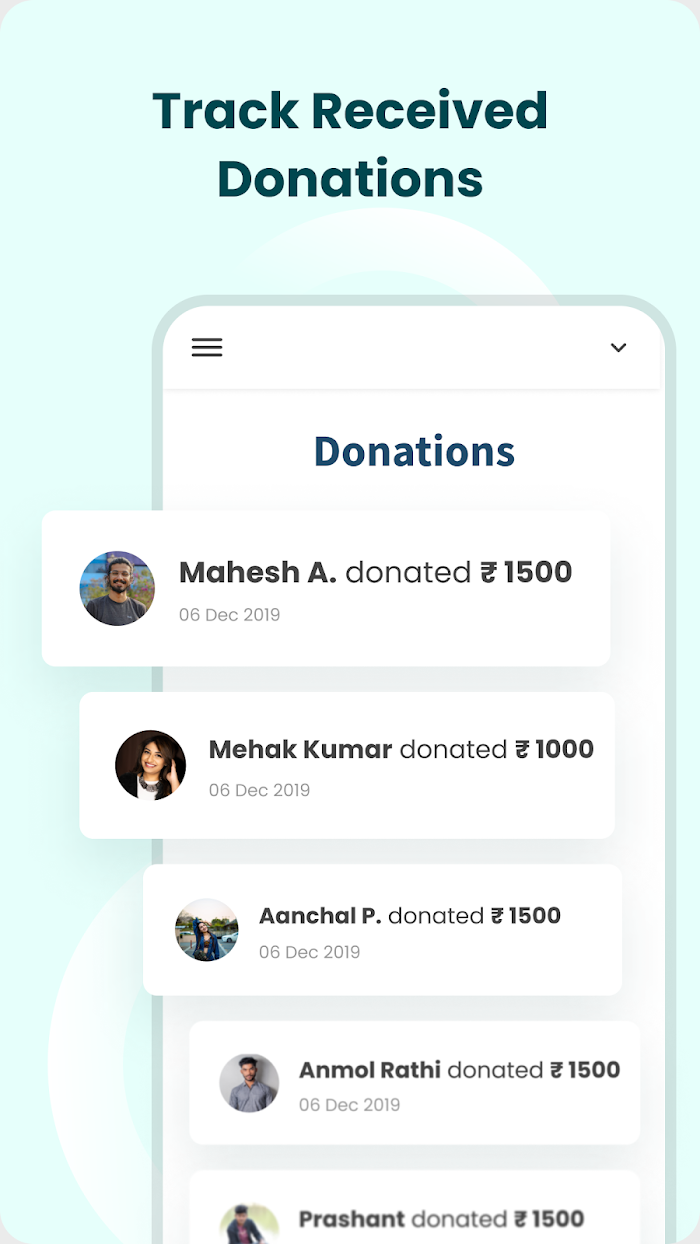The height and width of the screenshot is (1244, 700).
Task: Tap Mahesh A.'s profile picture
Action: (117, 588)
